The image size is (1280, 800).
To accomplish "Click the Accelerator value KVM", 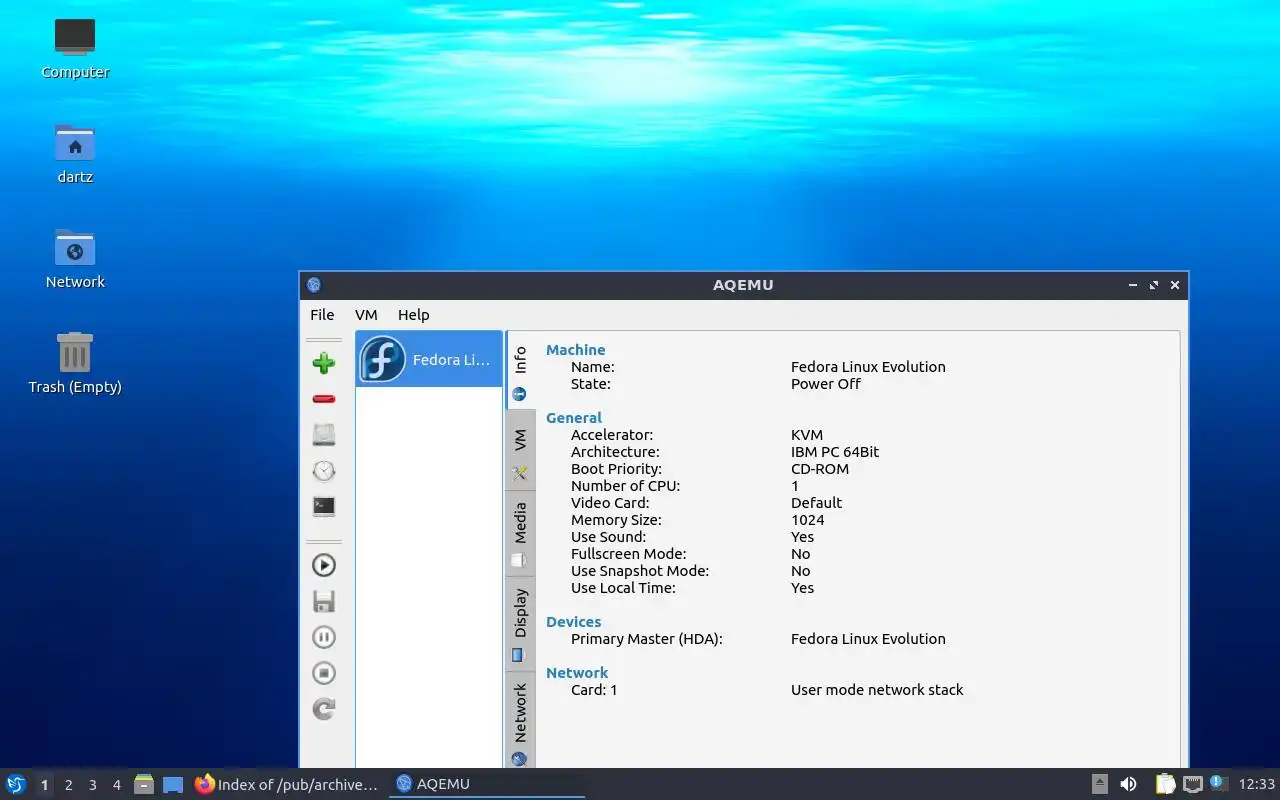I will [807, 435].
